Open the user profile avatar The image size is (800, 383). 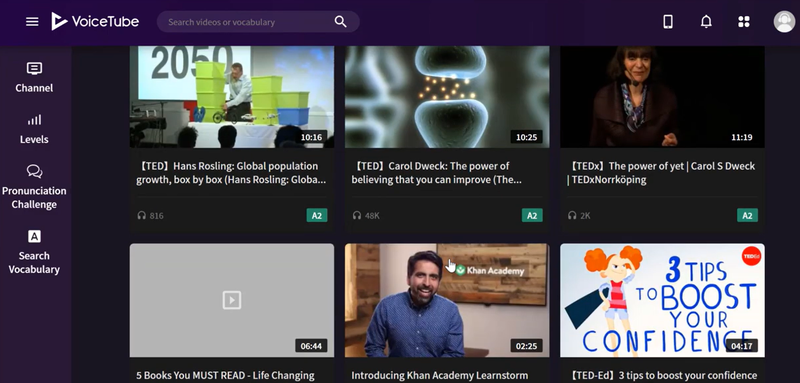(784, 22)
